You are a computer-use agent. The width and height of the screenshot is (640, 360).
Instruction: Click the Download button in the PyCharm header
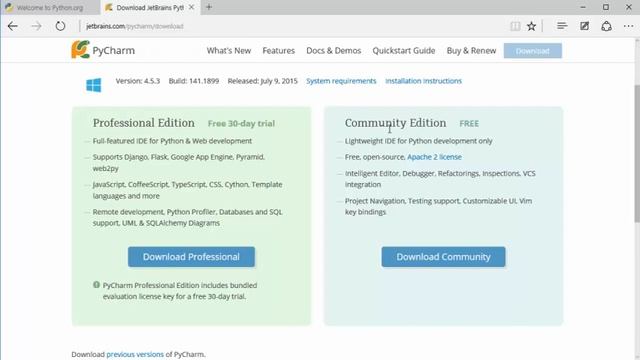533,51
